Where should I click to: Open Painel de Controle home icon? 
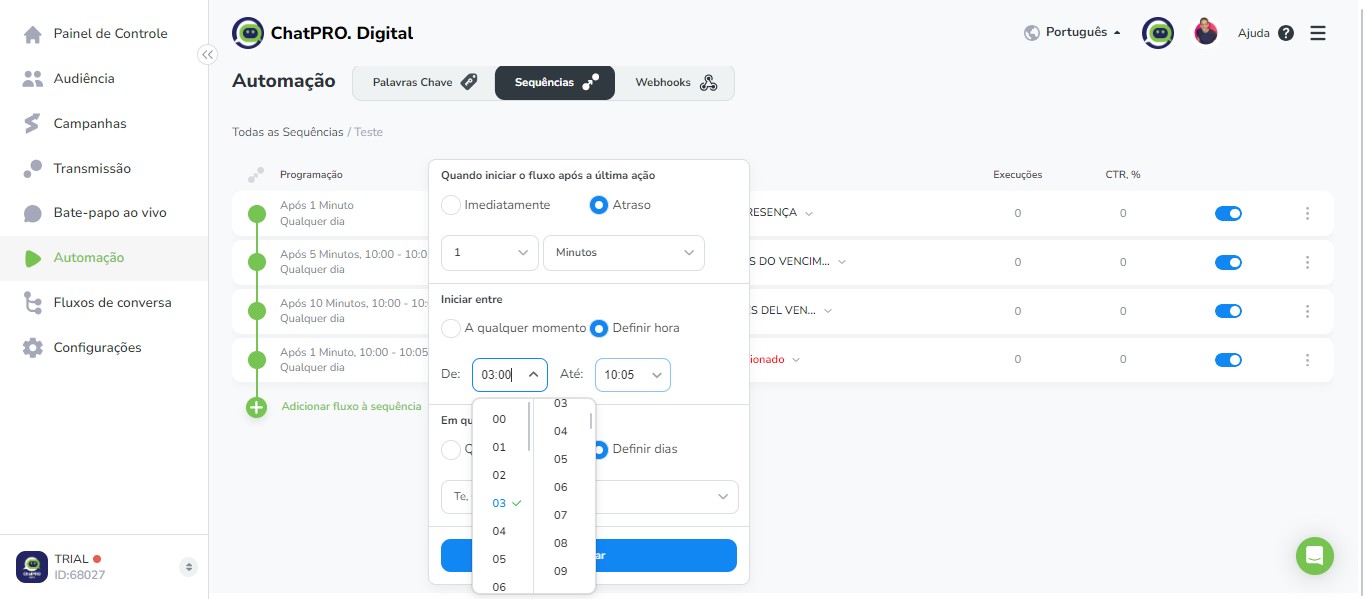(33, 34)
